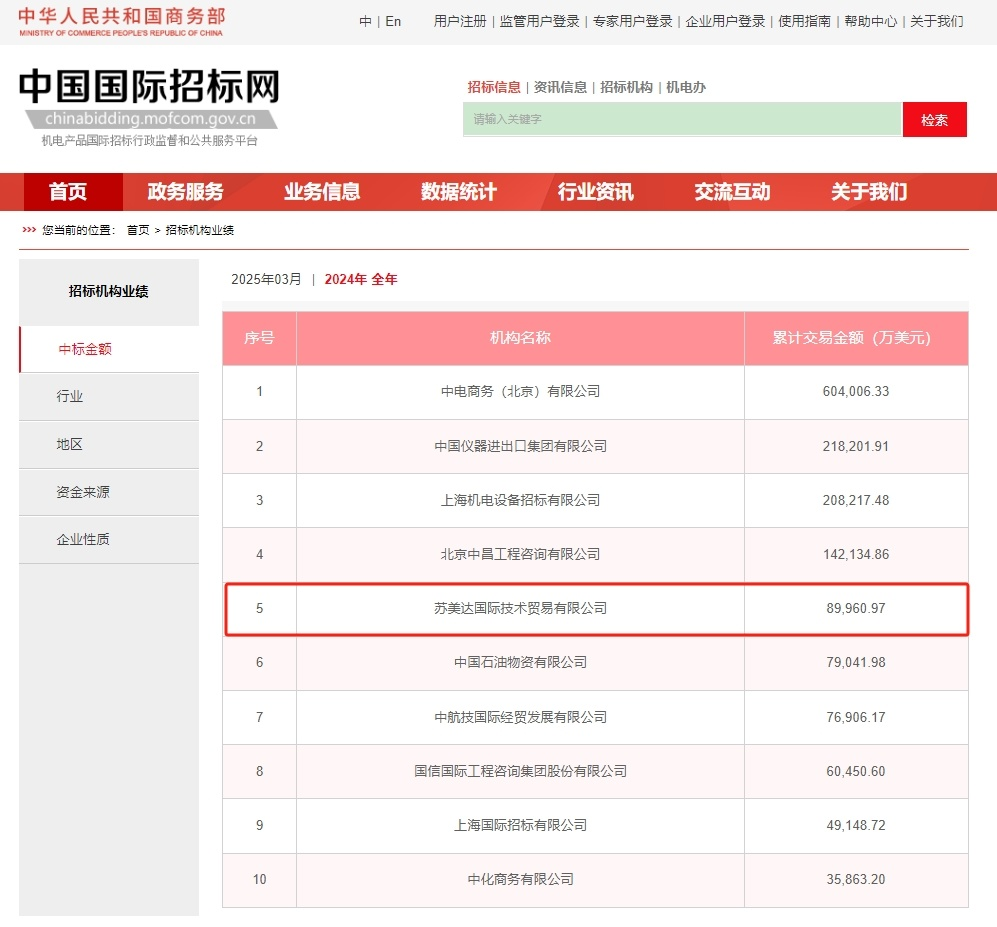The image size is (997, 927).
Task: Switch language to En
Action: 393,21
